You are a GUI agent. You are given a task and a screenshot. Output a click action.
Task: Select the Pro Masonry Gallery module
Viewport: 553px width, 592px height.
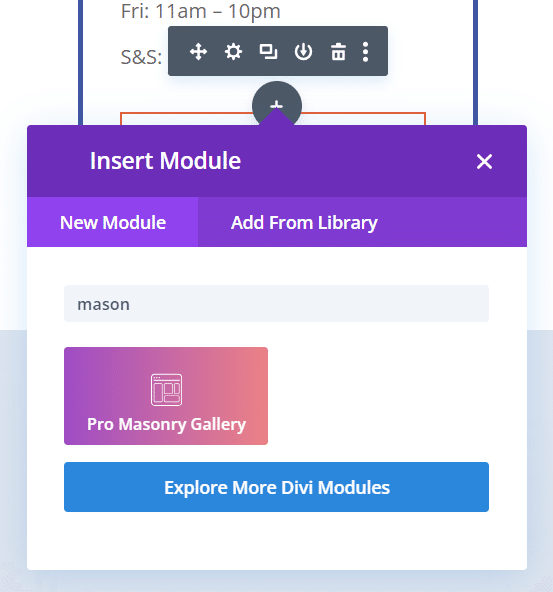click(x=166, y=396)
